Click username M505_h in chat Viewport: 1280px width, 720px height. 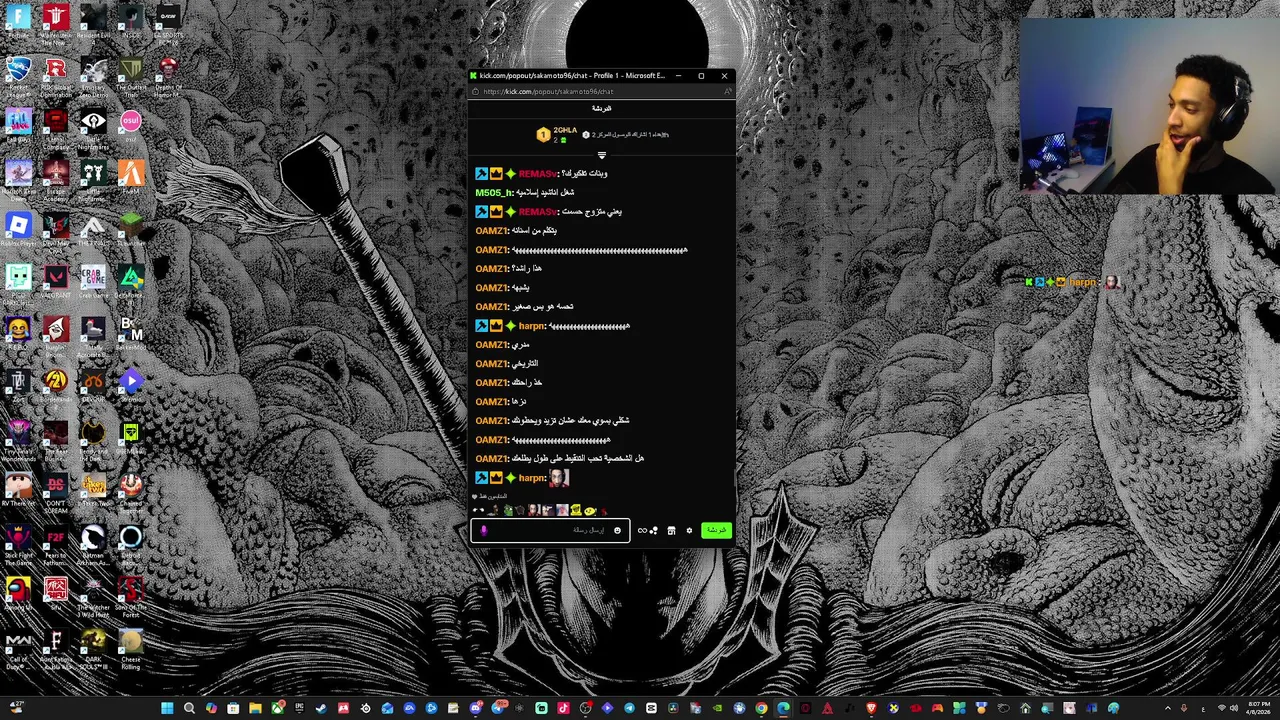click(x=494, y=192)
